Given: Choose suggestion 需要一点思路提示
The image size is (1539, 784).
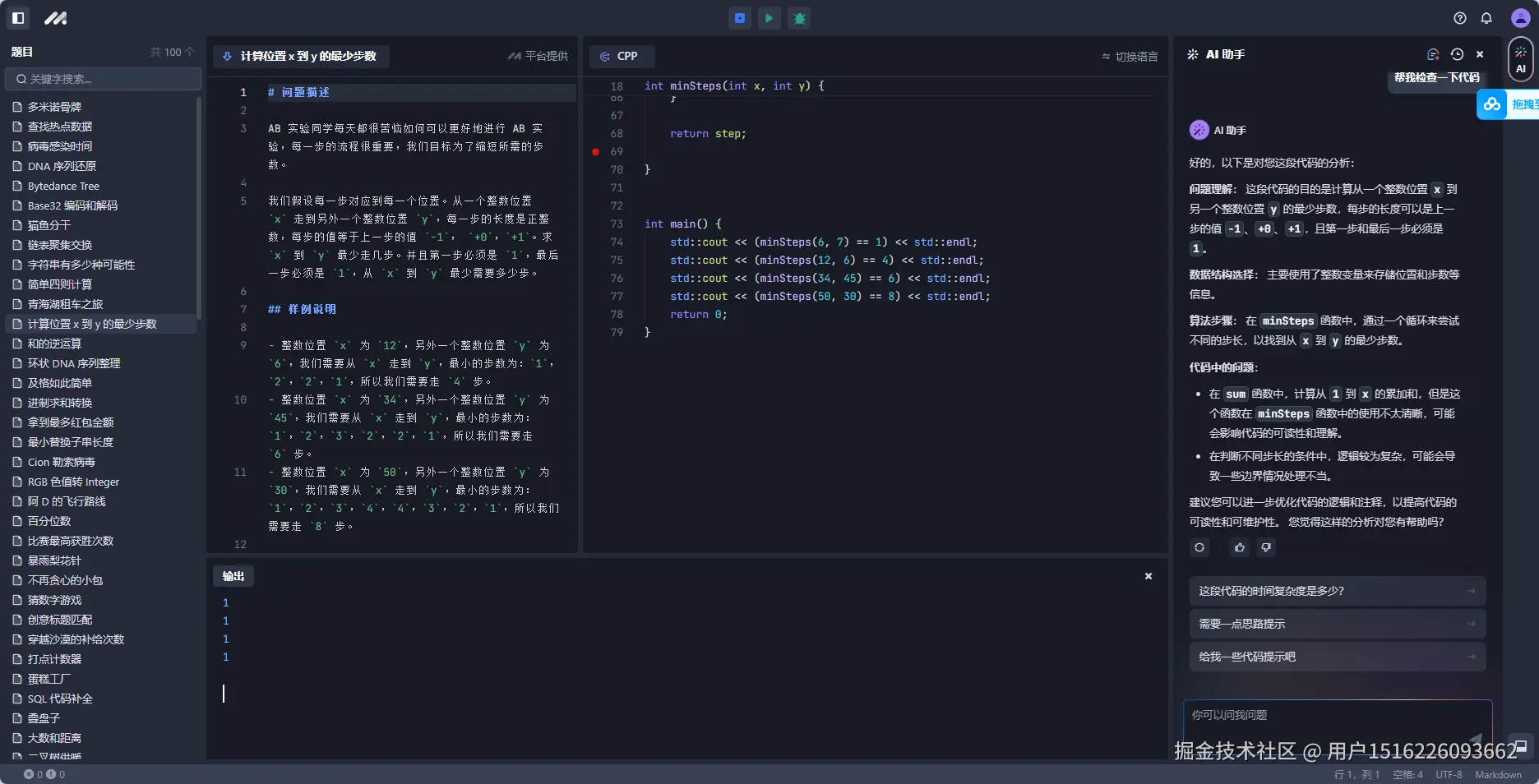Looking at the screenshot, I should pyautogui.click(x=1337, y=624).
